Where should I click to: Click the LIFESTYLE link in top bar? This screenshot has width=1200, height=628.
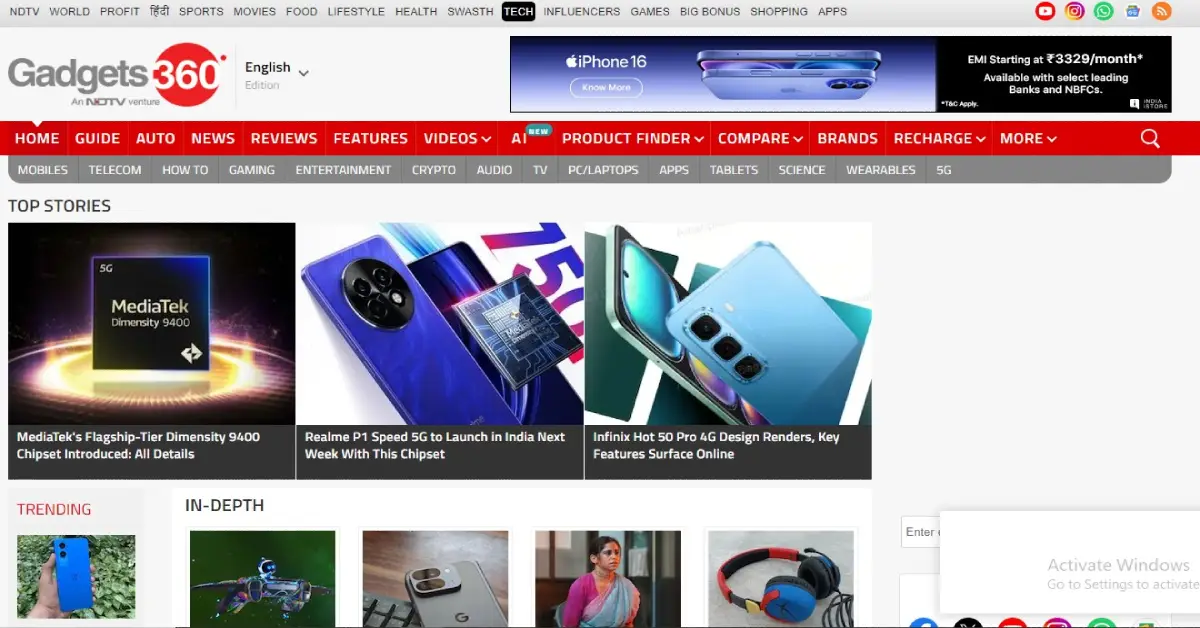pyautogui.click(x=356, y=12)
